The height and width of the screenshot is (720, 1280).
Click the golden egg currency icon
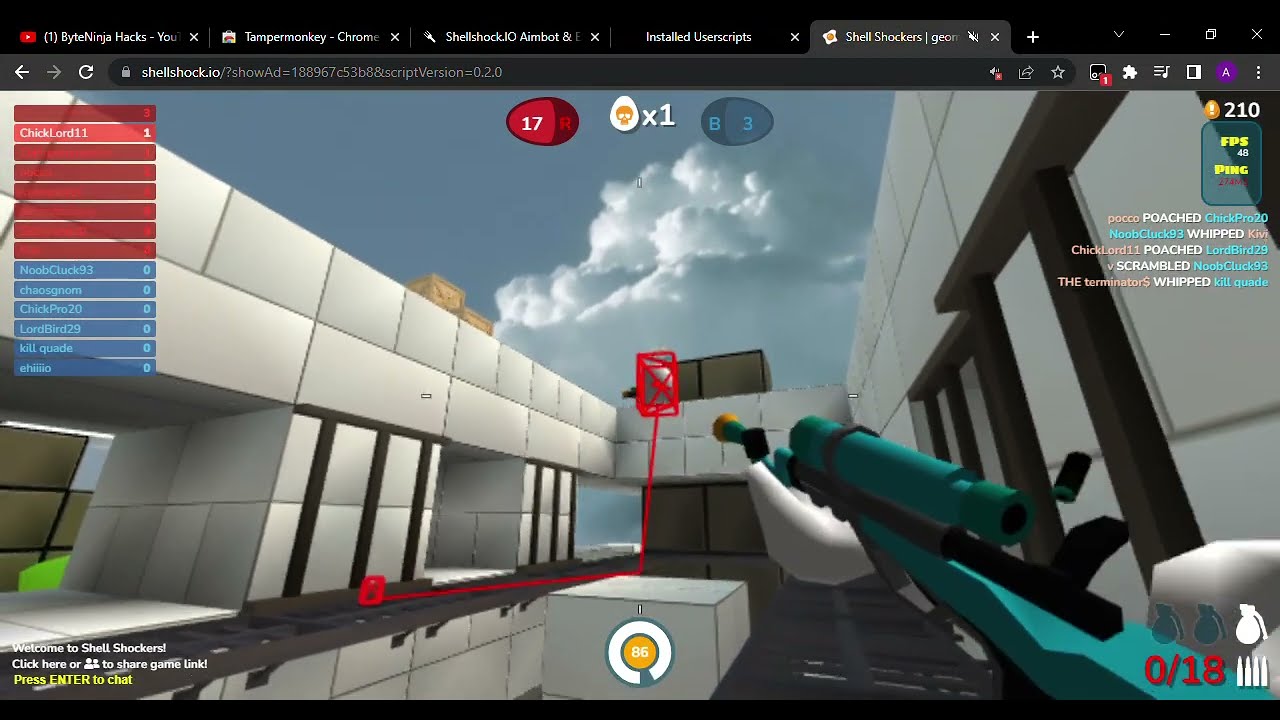click(1212, 110)
